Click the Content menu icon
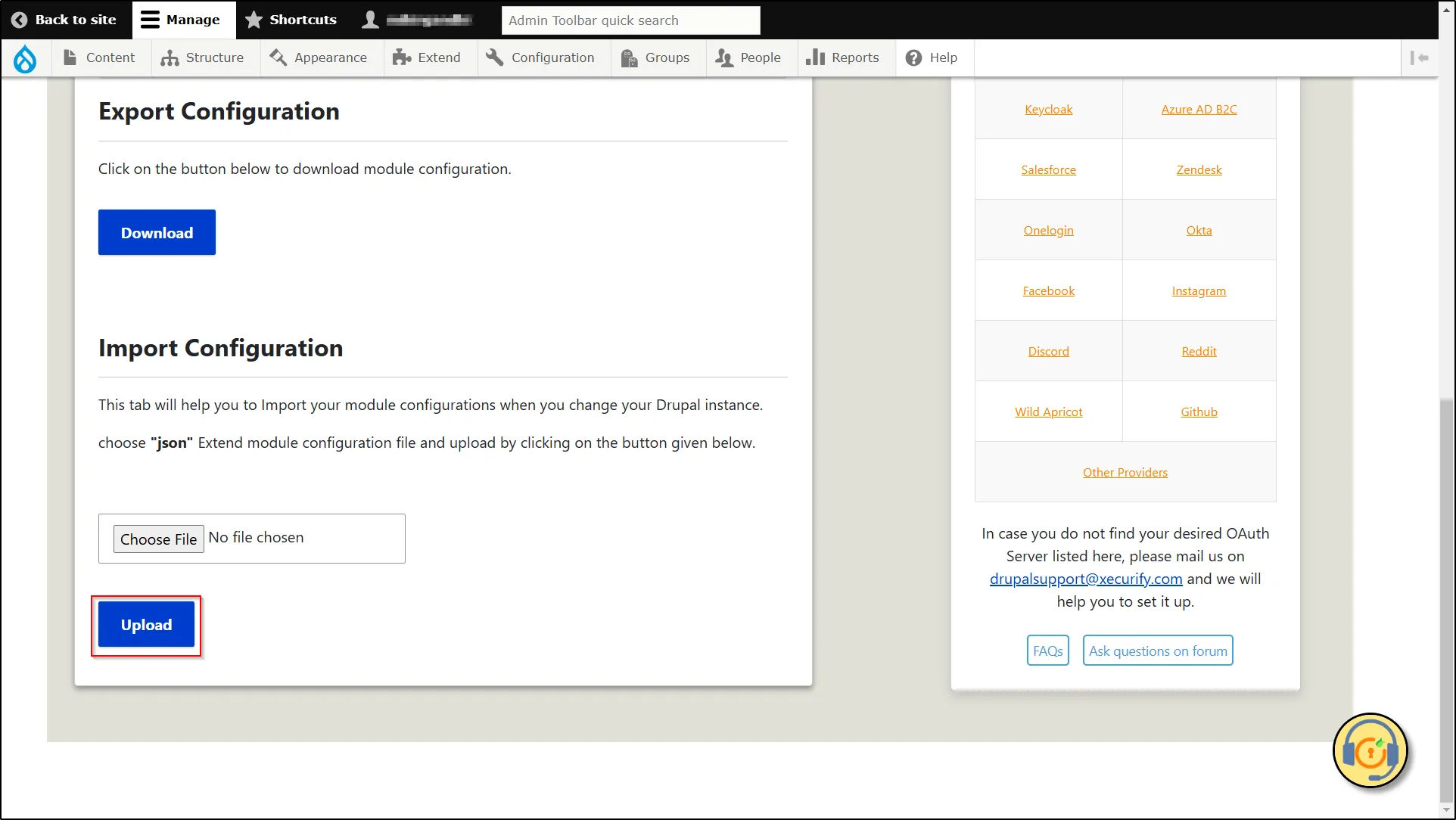This screenshot has width=1456, height=820. coord(70,57)
